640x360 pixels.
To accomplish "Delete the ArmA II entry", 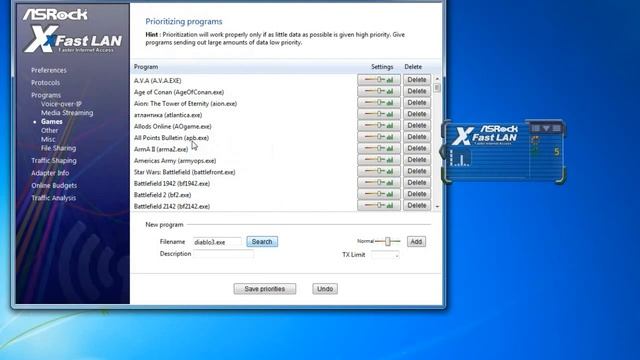I will pyautogui.click(x=417, y=148).
